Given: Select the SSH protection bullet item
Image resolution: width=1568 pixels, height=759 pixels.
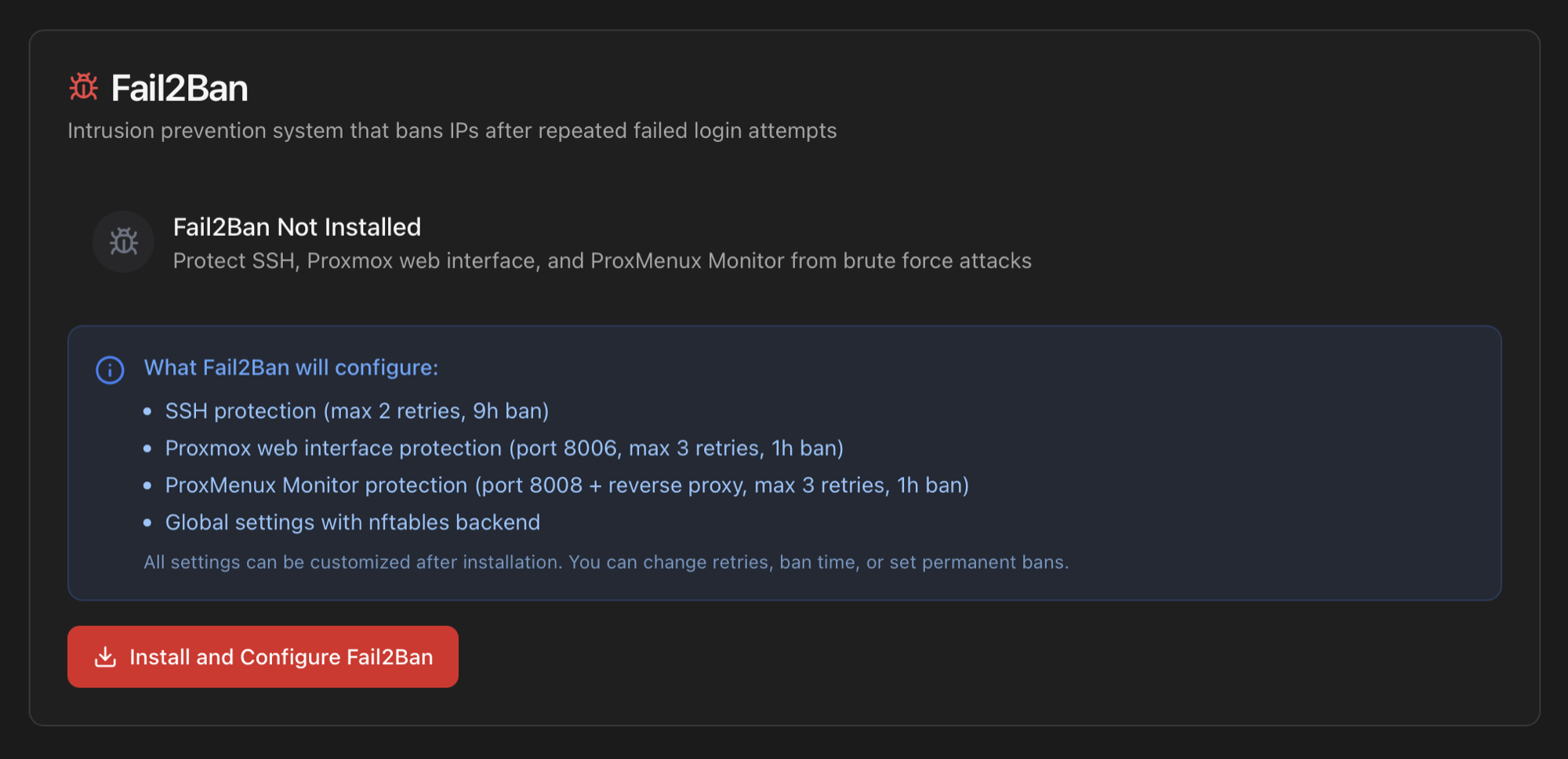Looking at the screenshot, I should click(357, 411).
